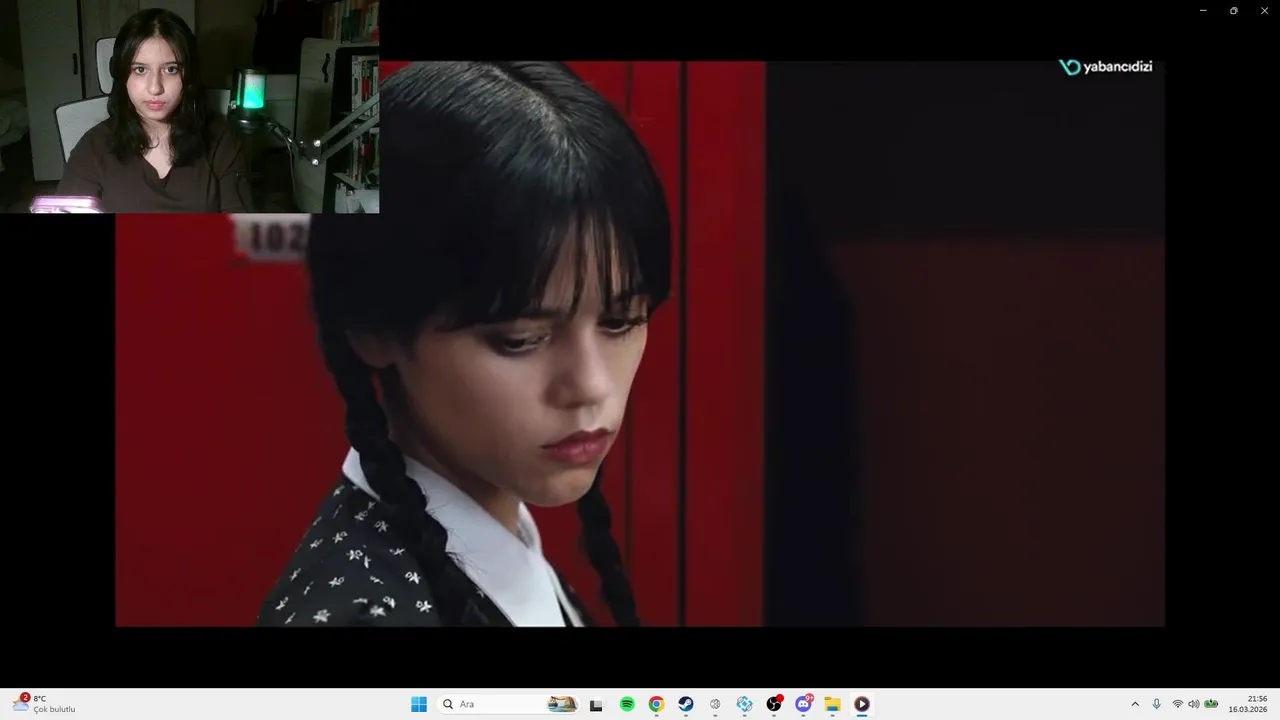The height and width of the screenshot is (720, 1280).
Task: Open OBS Studio from the taskbar
Action: pyautogui.click(x=774, y=704)
